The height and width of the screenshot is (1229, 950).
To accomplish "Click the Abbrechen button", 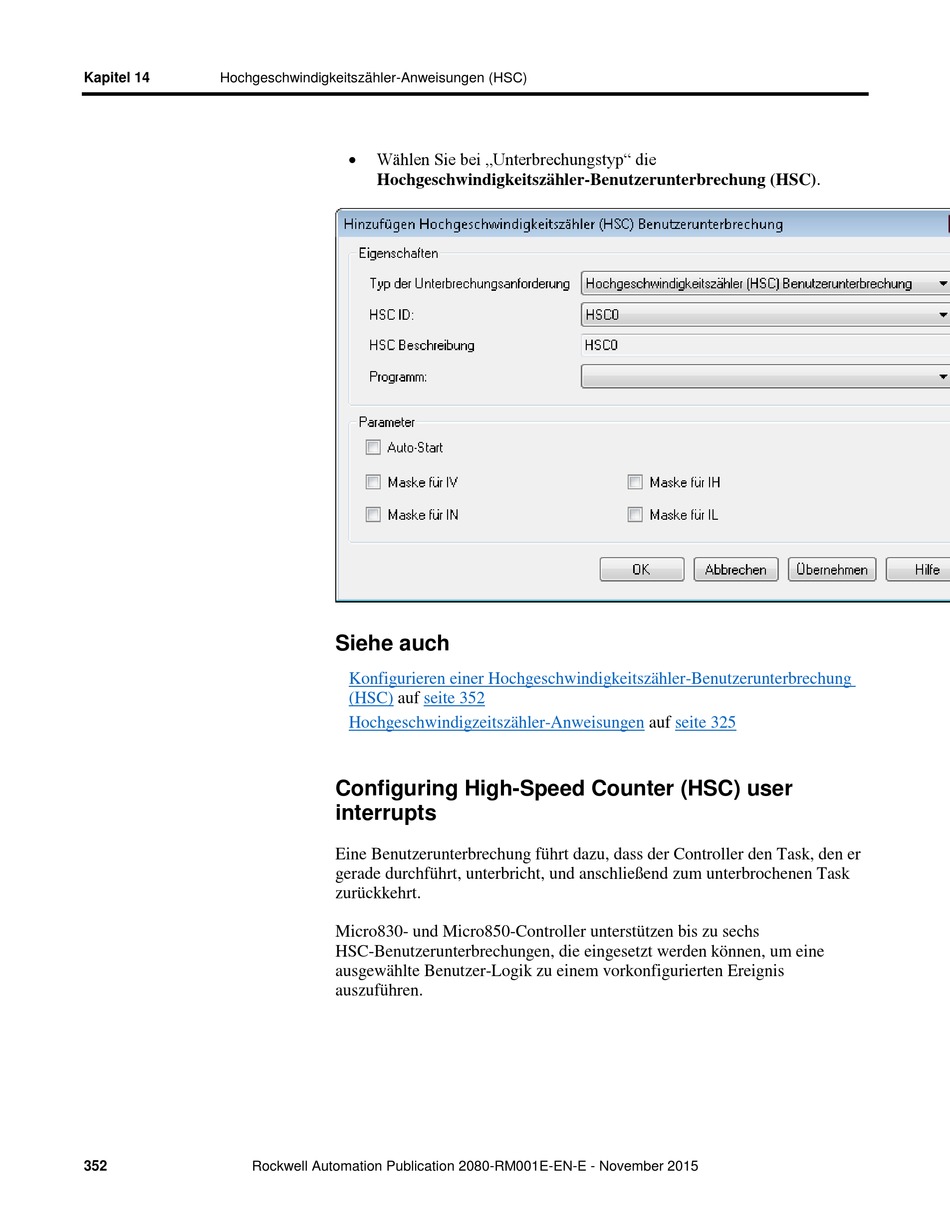I will pos(735,569).
